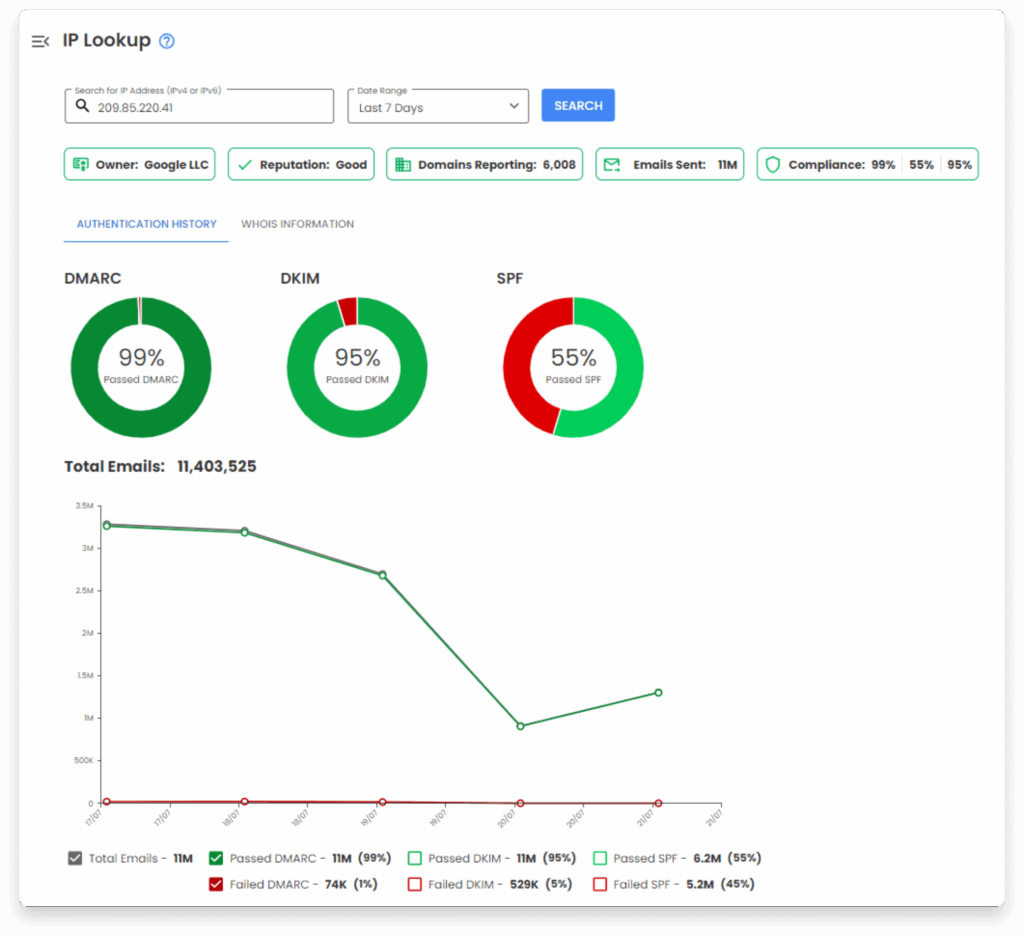Click the Emails Sent envelope icon

point(612,165)
